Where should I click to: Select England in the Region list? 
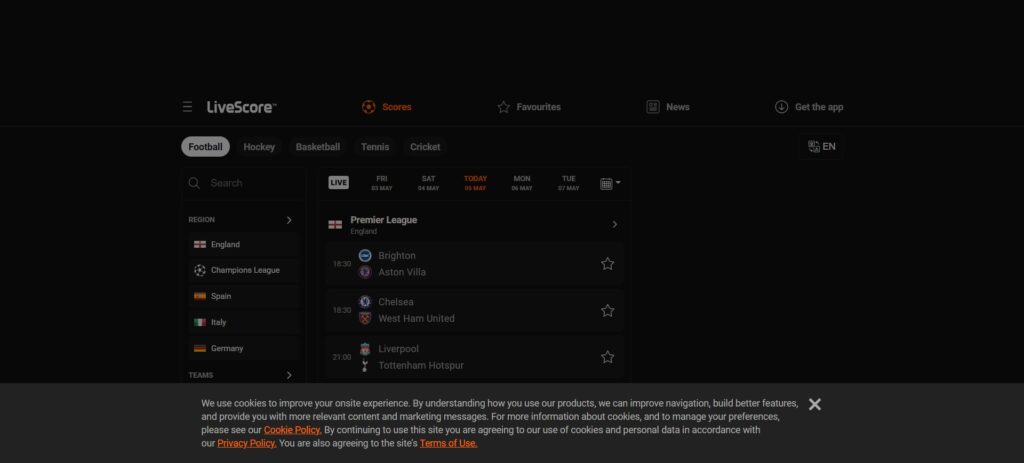point(244,244)
